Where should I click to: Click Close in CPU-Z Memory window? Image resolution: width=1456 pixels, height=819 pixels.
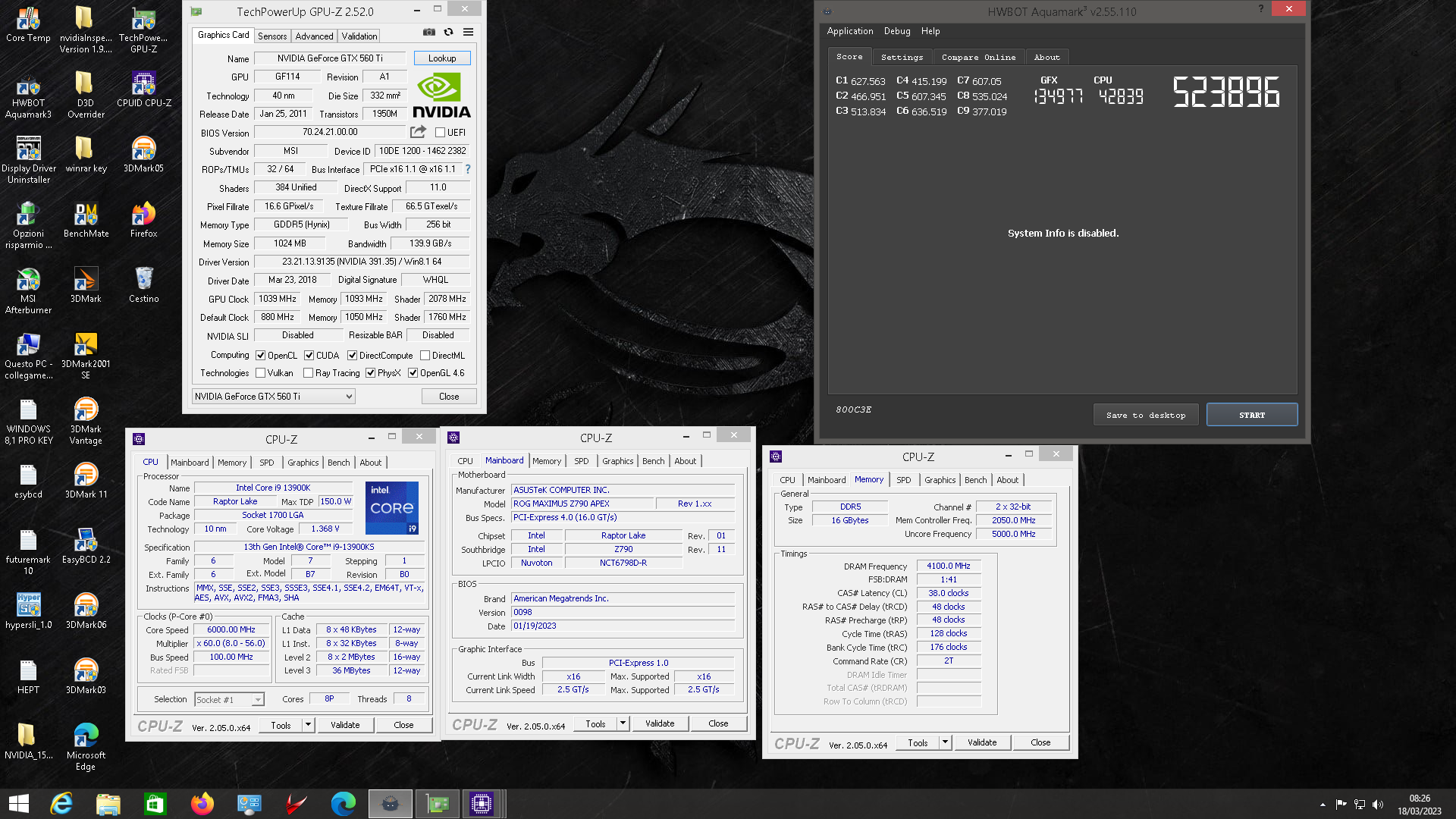[x=1040, y=742]
